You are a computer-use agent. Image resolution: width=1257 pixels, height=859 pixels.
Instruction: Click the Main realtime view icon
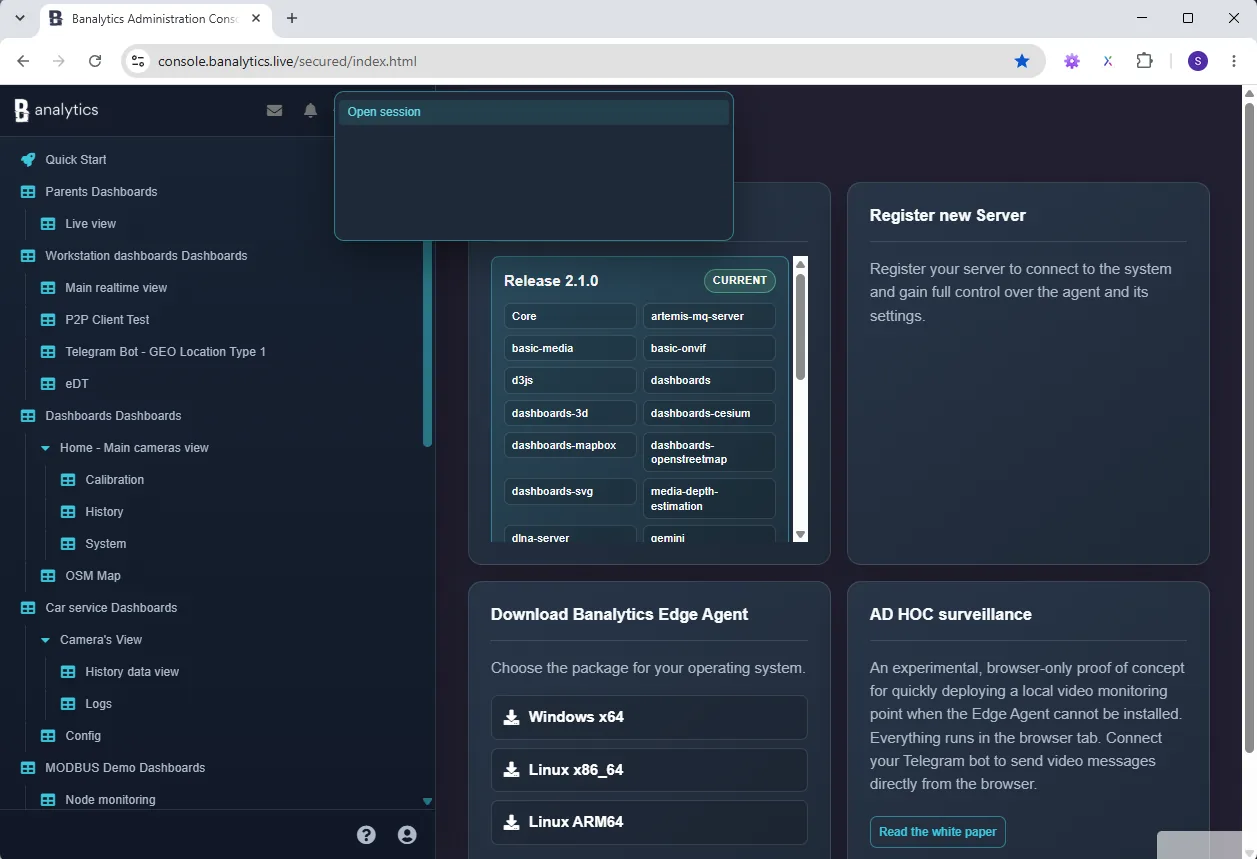coord(48,288)
